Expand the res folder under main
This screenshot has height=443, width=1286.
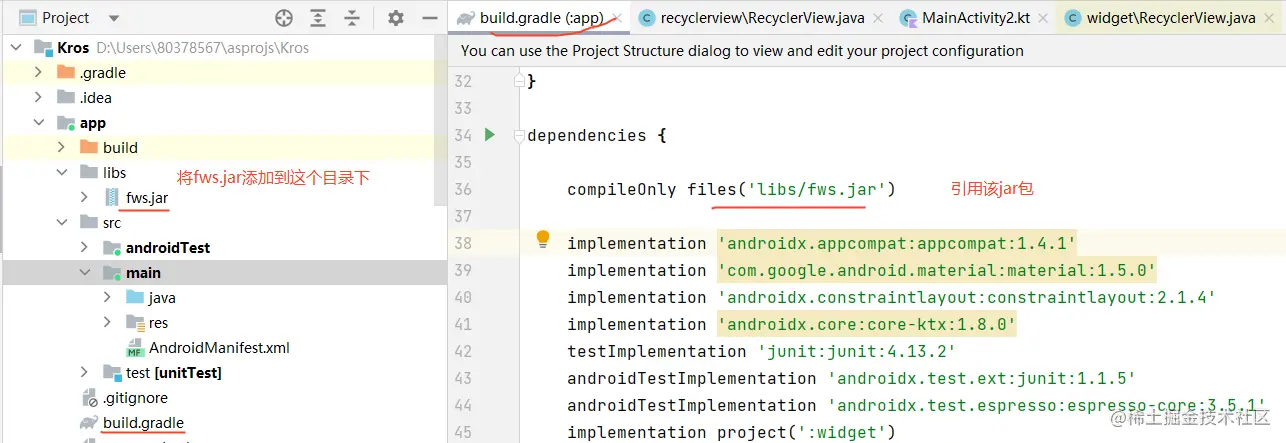click(x=107, y=322)
